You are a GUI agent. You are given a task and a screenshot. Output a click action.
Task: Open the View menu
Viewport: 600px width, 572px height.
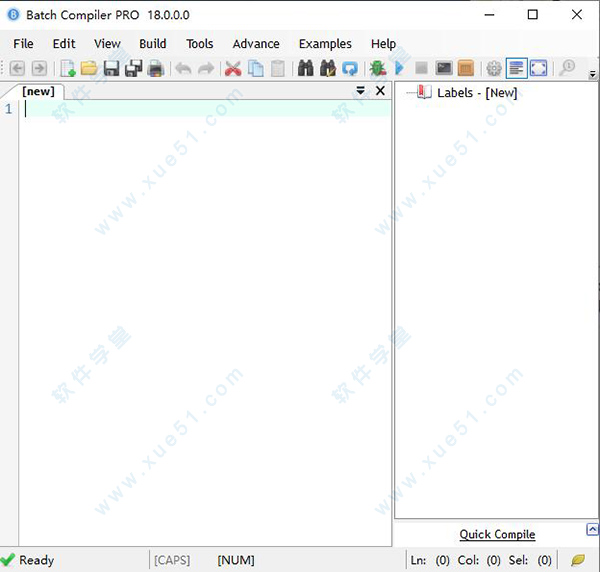click(107, 44)
